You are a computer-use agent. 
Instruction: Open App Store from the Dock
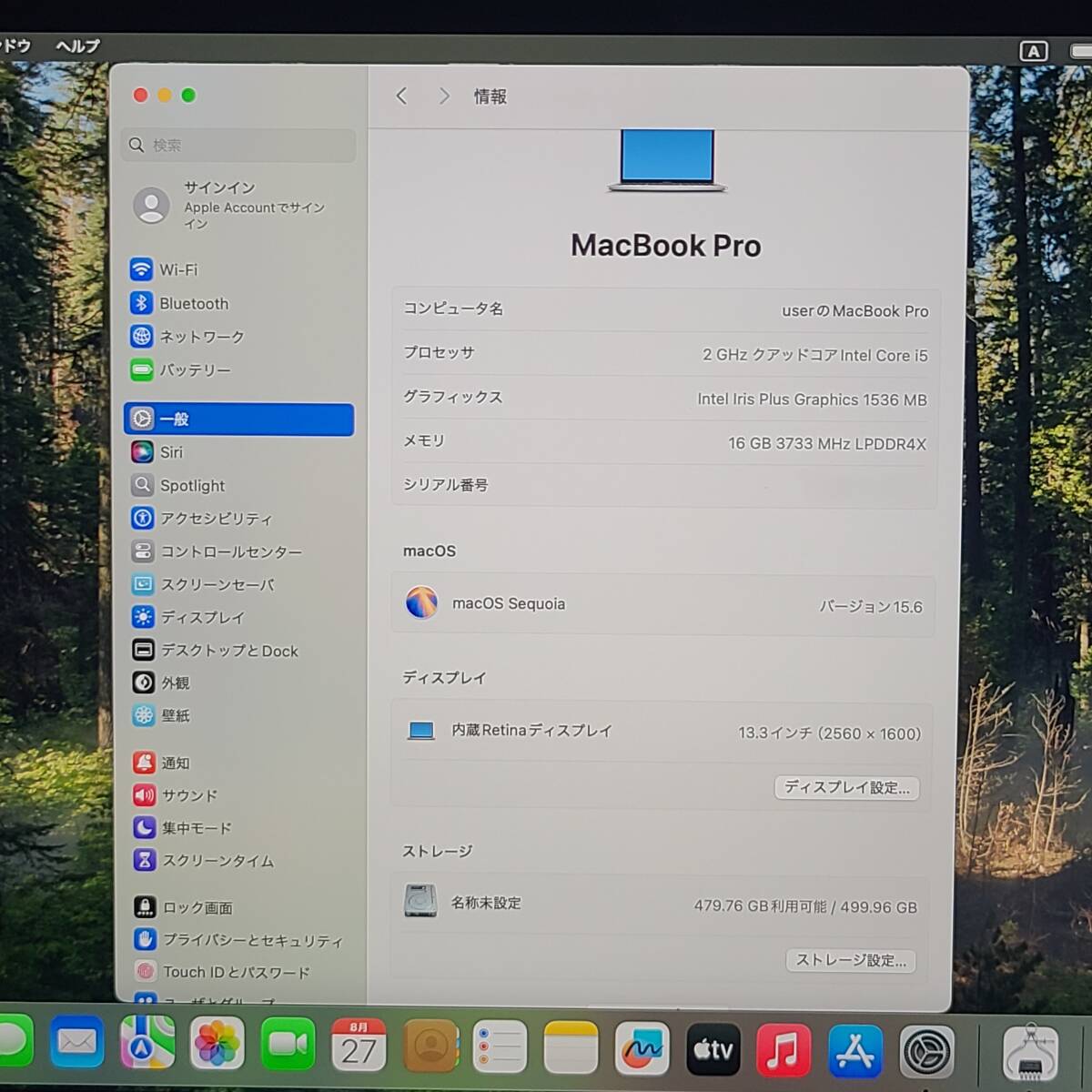(x=855, y=1051)
